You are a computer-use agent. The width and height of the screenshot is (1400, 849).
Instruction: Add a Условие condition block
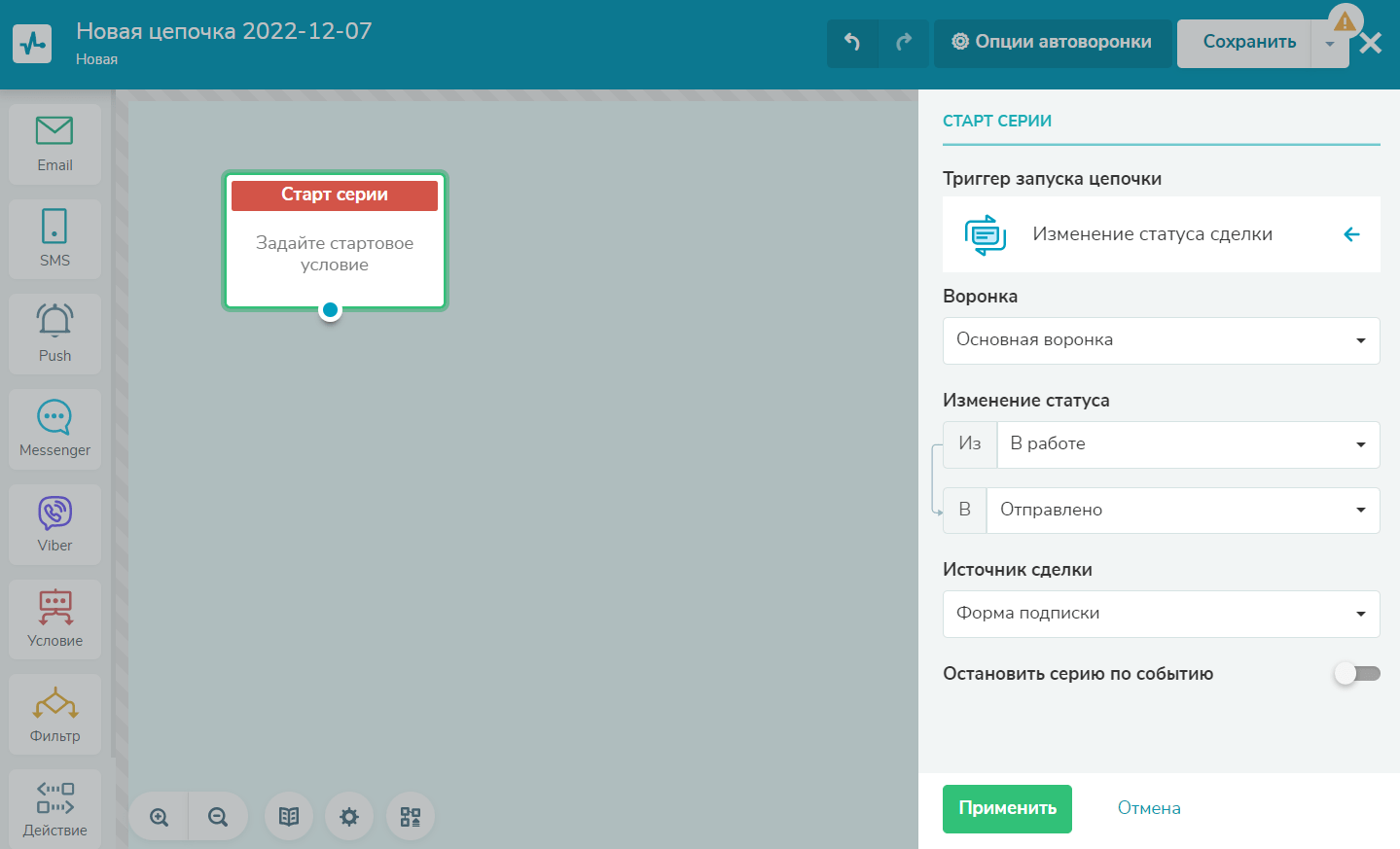point(54,619)
